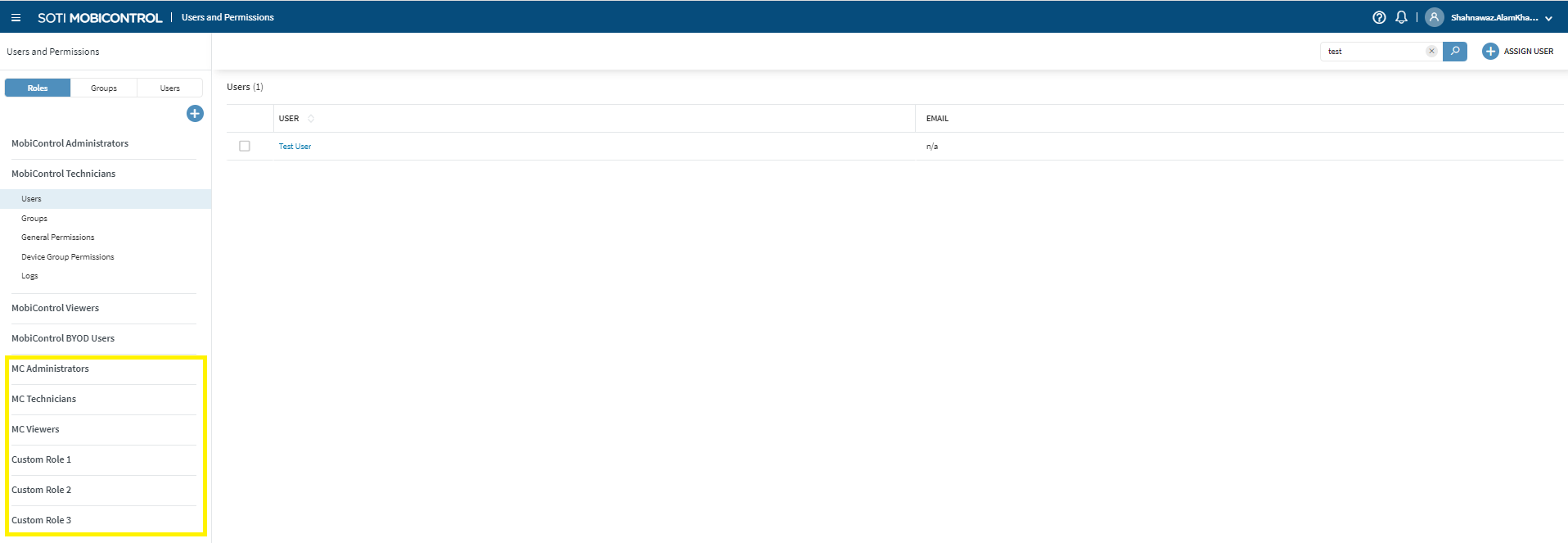Expand the MobiControl Administrators role
This screenshot has width=1568, height=543.
coord(70,143)
